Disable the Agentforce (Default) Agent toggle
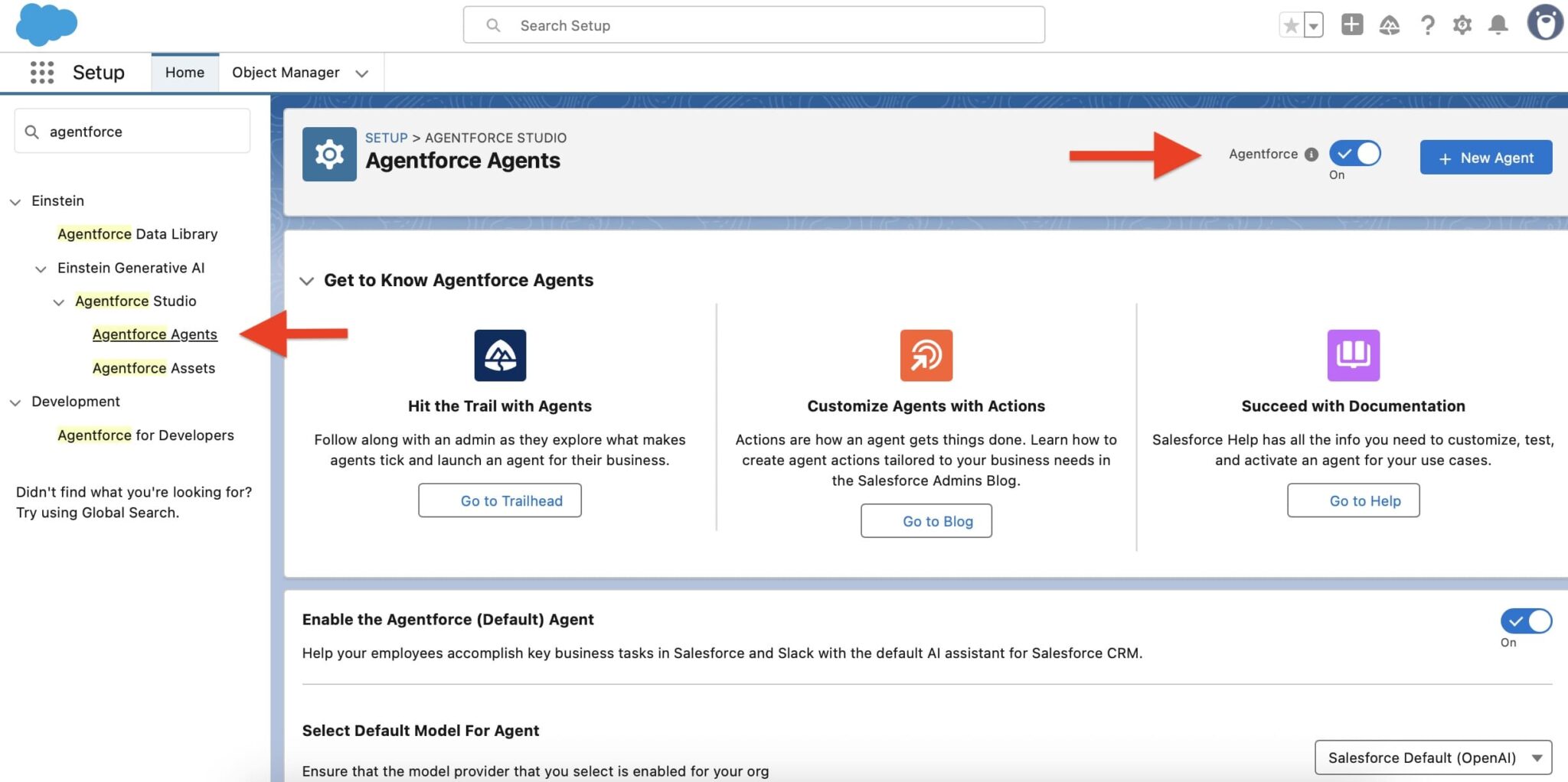The image size is (1568, 782). (x=1525, y=621)
